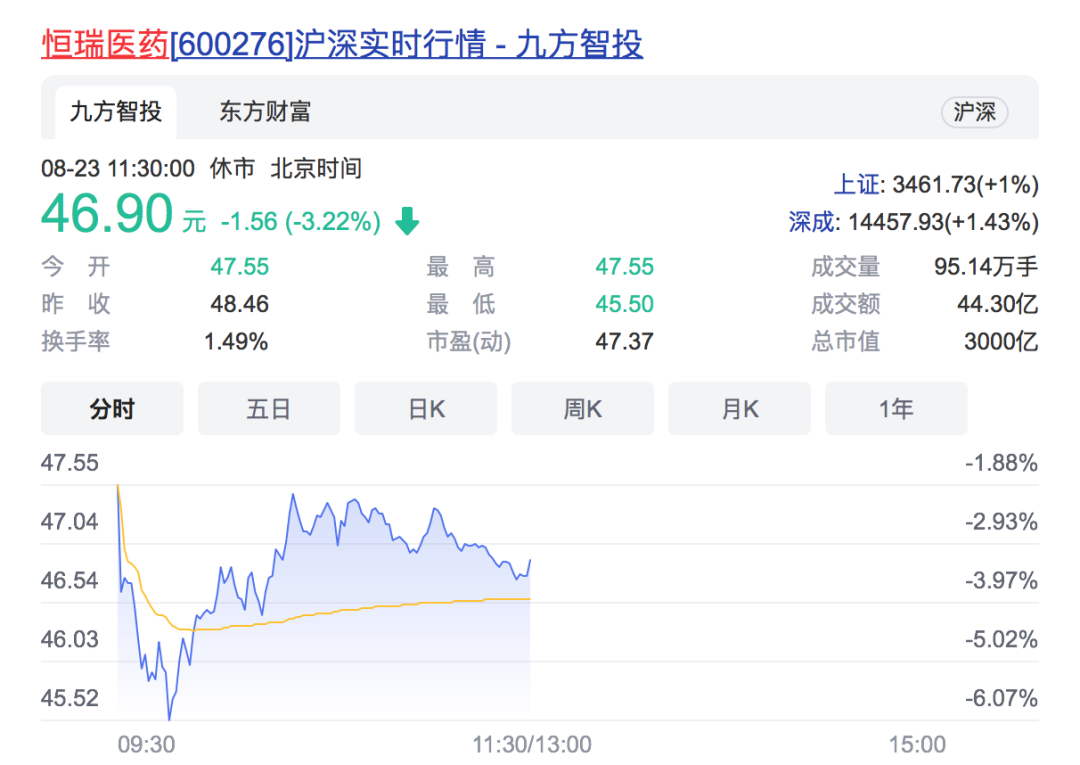Click the 深成 index label
The width and height of the screenshot is (1080, 765).
click(811, 222)
